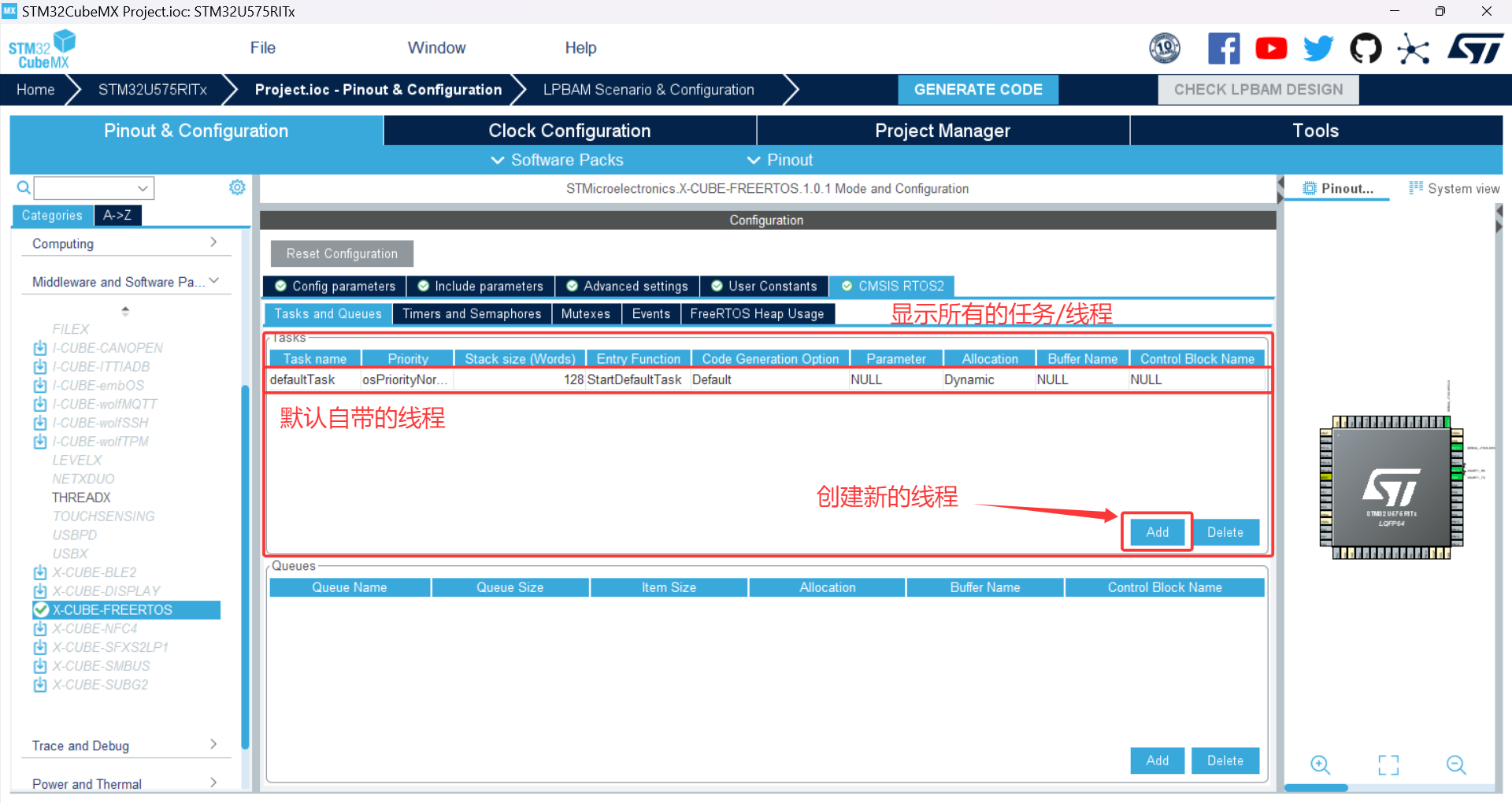Viewport: 1512px width, 803px height.
Task: Add a new queue in Queues
Action: point(1158,760)
